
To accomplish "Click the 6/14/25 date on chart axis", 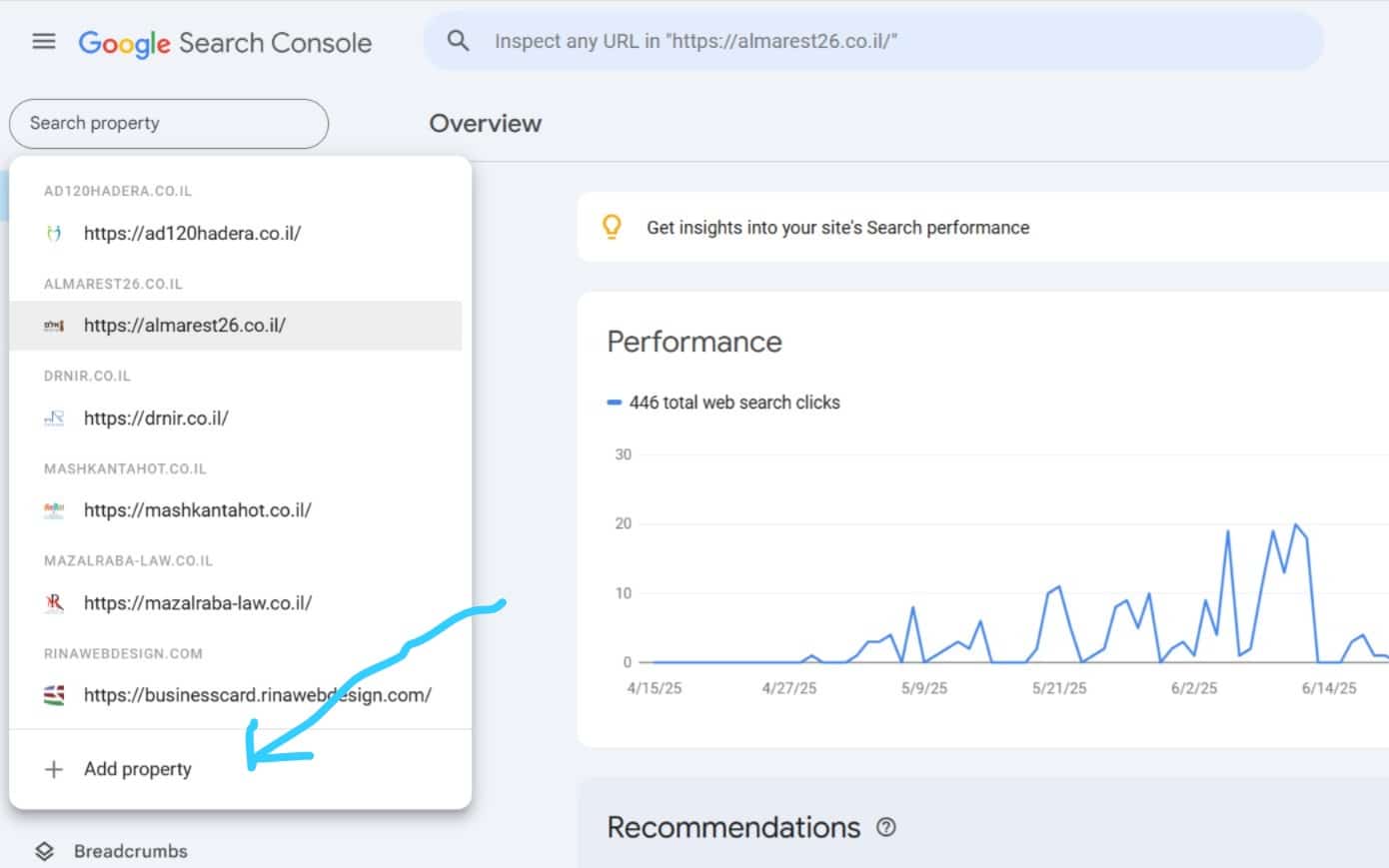I will point(1329,688).
